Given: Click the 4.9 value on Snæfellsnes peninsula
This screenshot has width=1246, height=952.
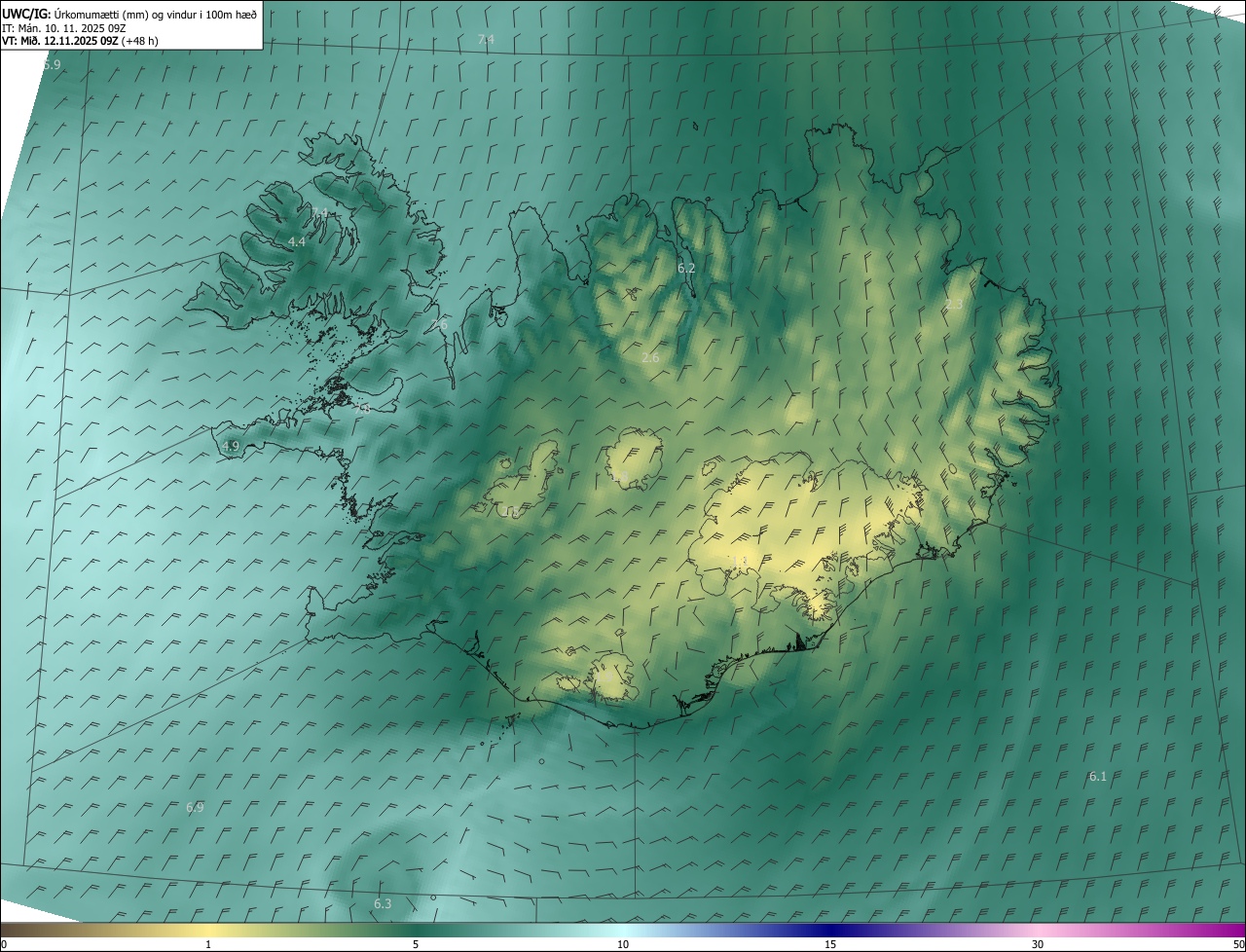Looking at the screenshot, I should (x=231, y=447).
